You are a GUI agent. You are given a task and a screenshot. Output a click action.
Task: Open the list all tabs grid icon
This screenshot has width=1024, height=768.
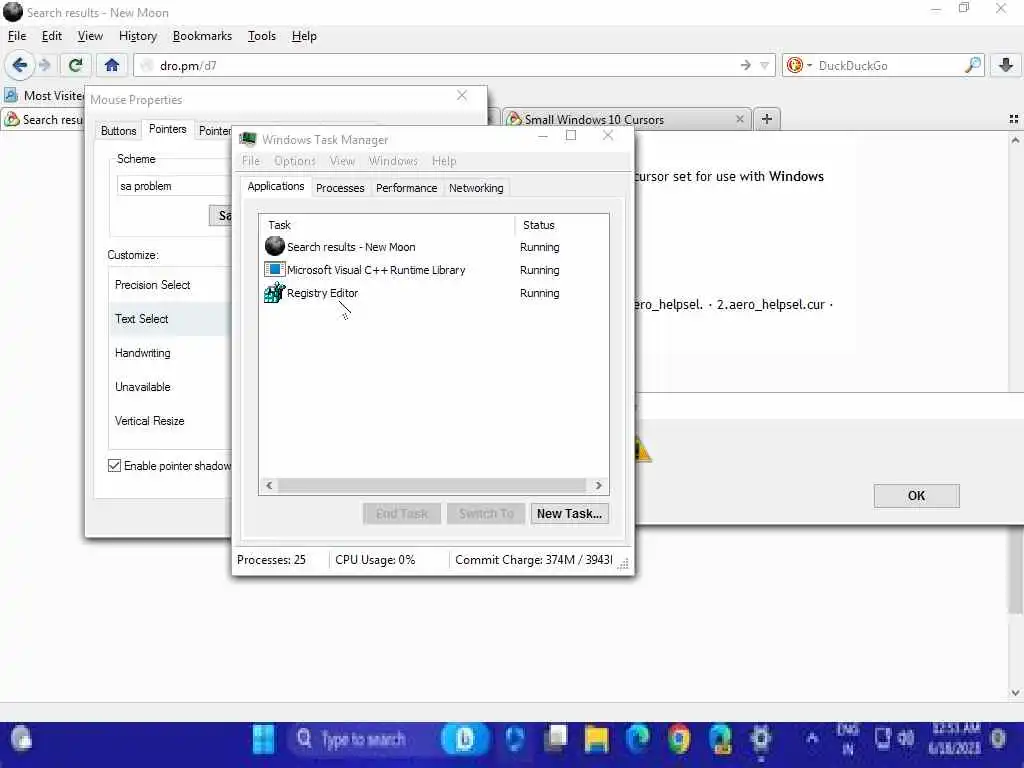(1014, 119)
